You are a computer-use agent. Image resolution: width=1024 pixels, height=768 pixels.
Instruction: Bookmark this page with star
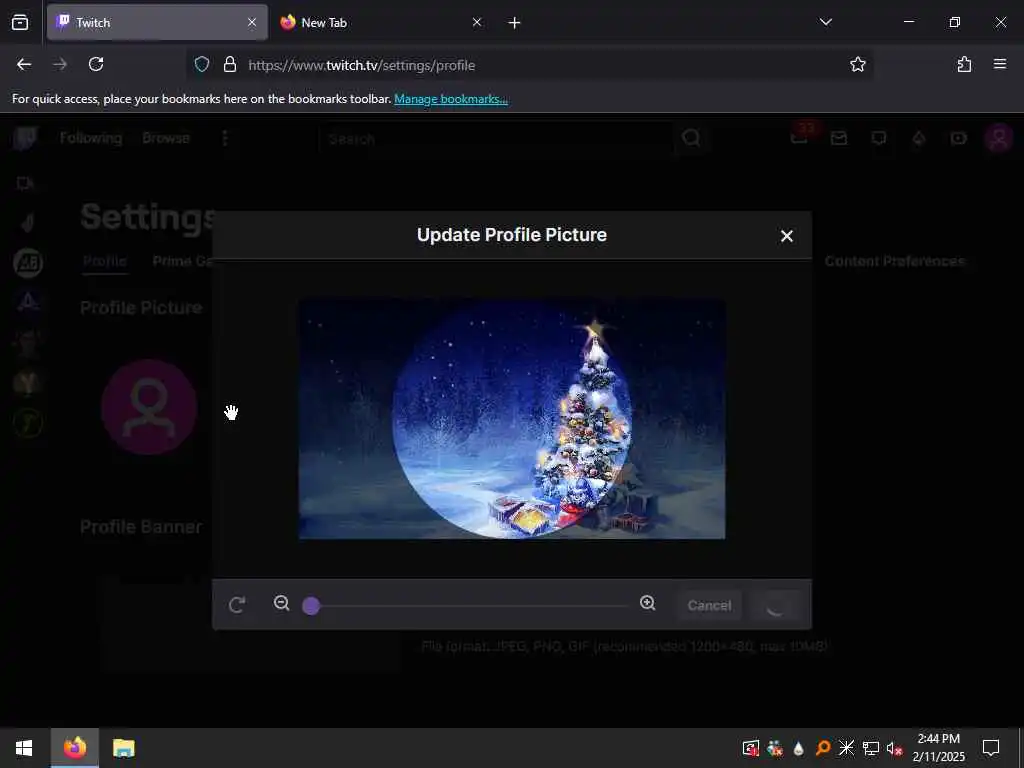pos(857,64)
